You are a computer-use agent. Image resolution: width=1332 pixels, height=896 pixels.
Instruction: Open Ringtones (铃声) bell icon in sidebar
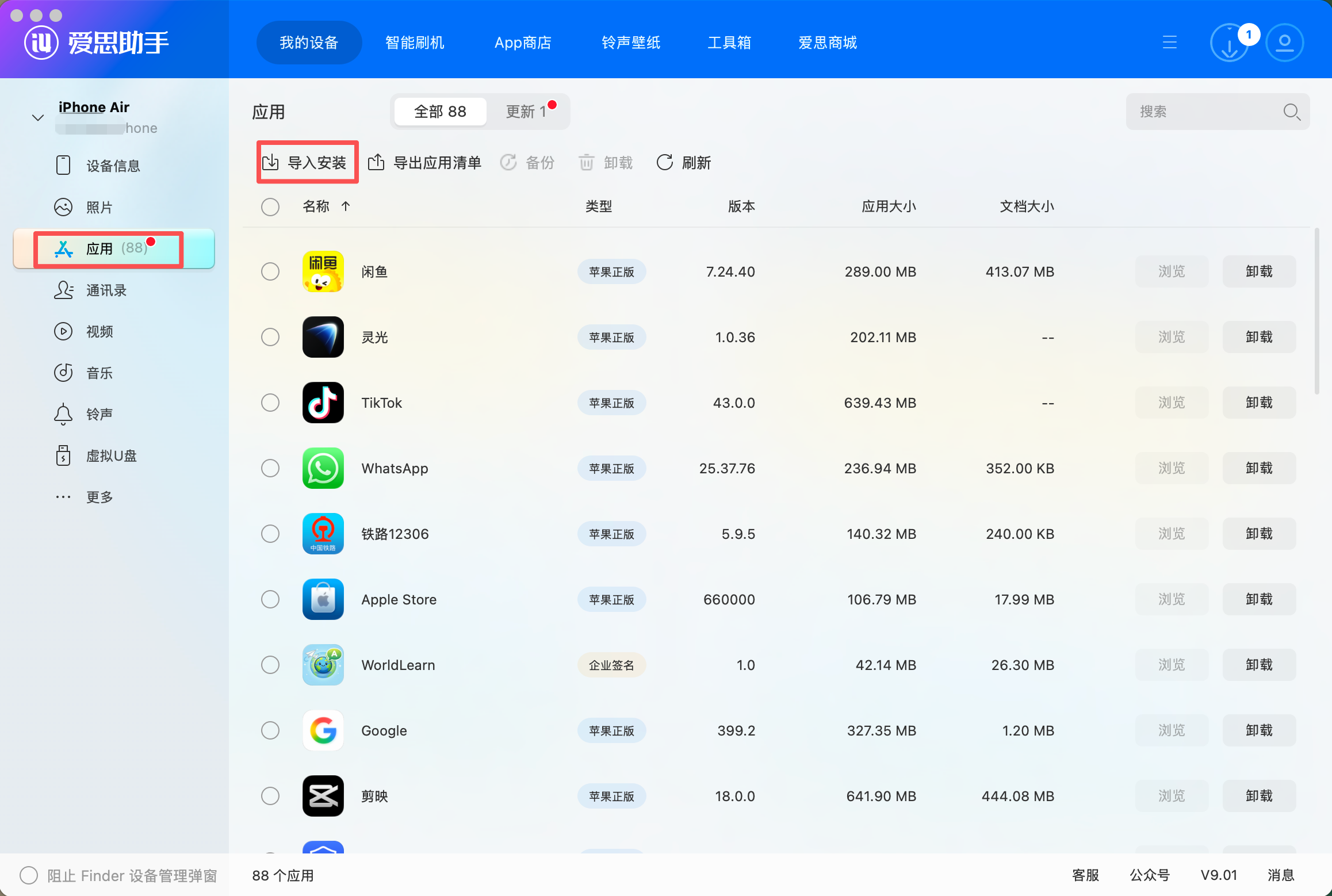pyautogui.click(x=63, y=414)
